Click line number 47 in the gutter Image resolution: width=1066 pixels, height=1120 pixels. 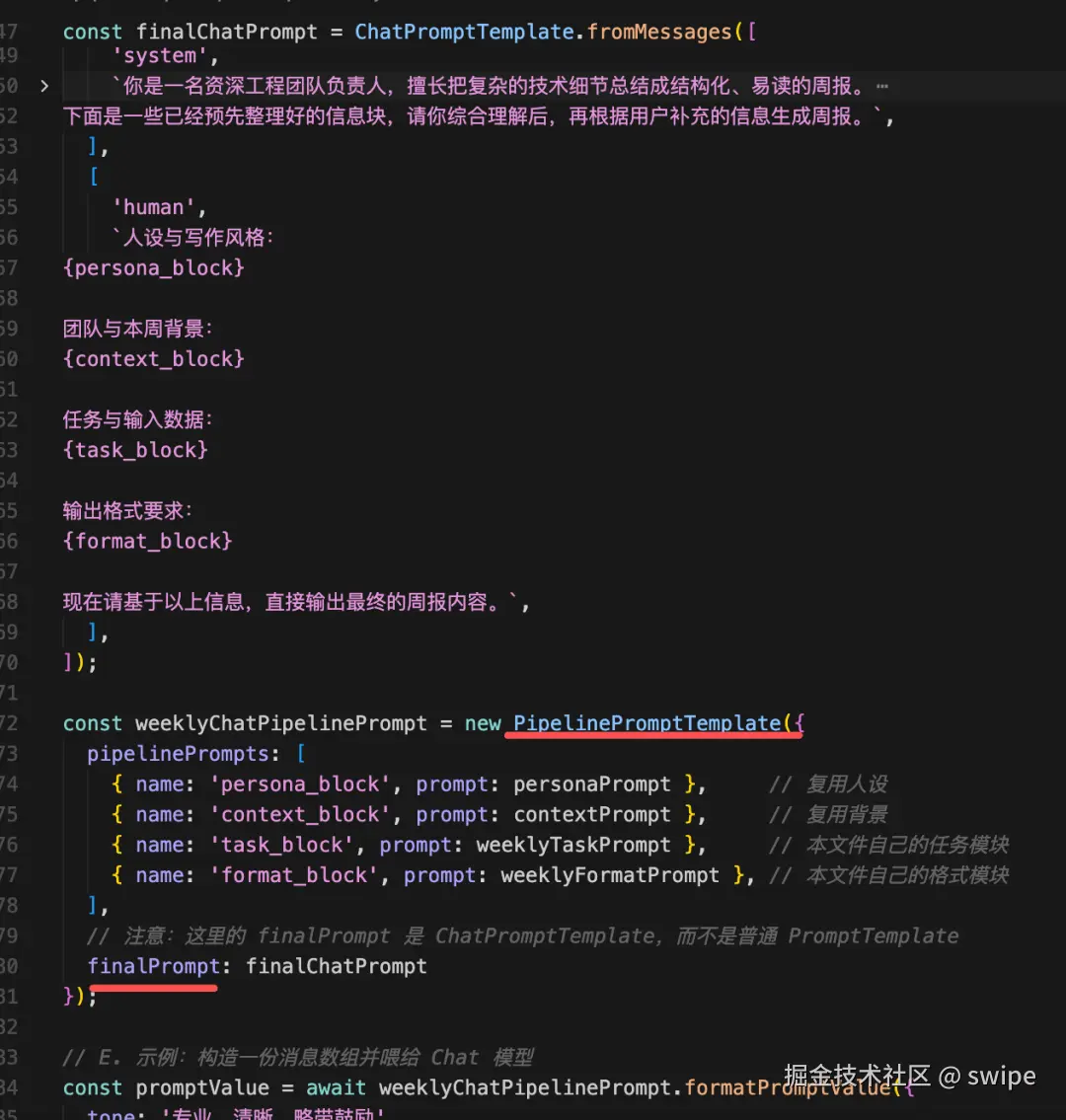(10, 31)
